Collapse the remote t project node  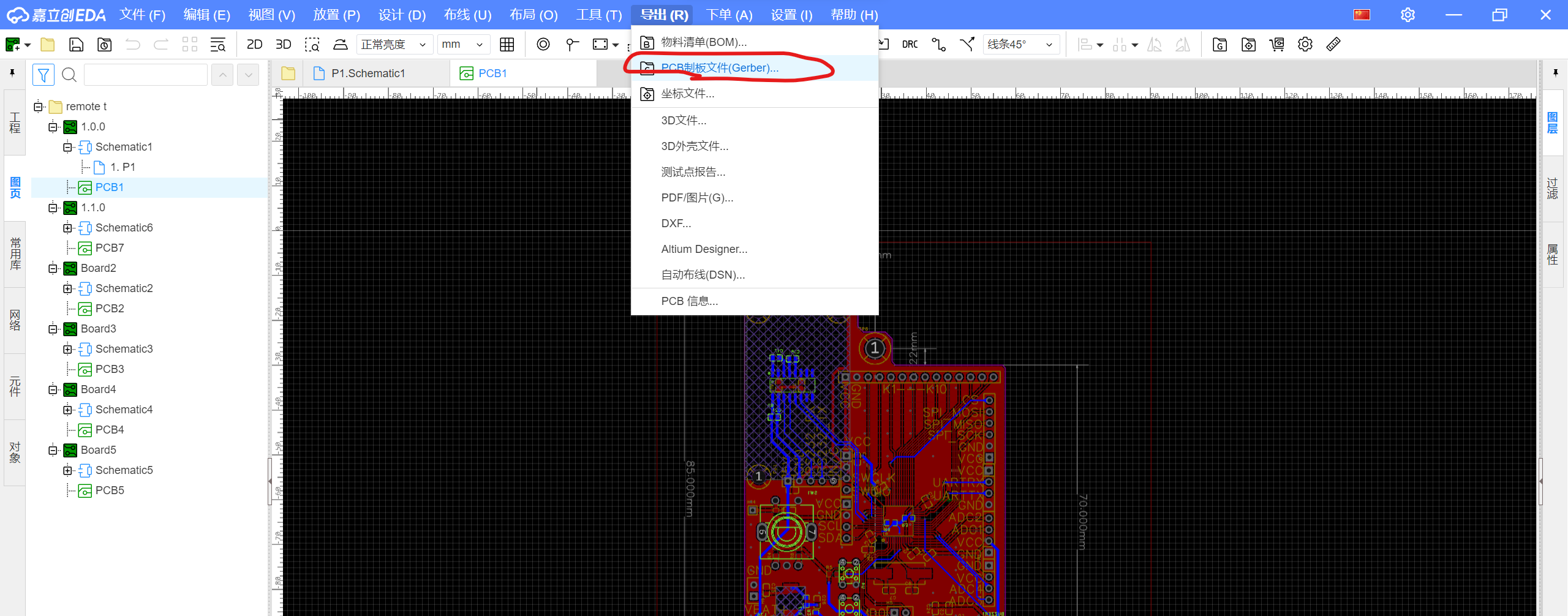(39, 107)
